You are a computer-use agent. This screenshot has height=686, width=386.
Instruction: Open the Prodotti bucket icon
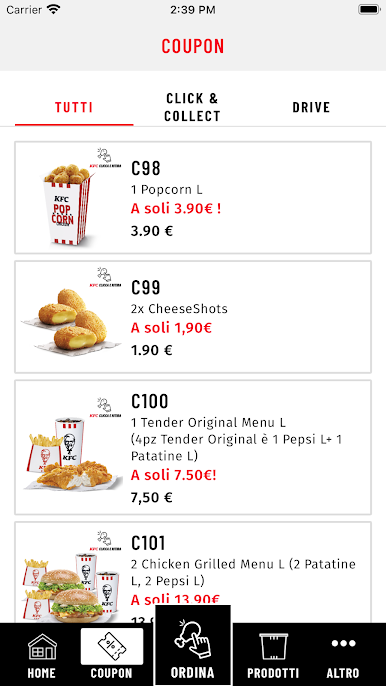tap(273, 646)
